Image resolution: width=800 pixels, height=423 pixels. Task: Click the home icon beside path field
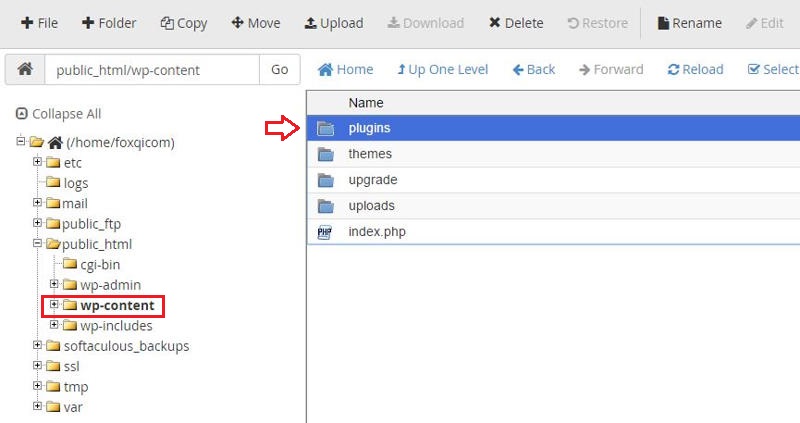25,69
